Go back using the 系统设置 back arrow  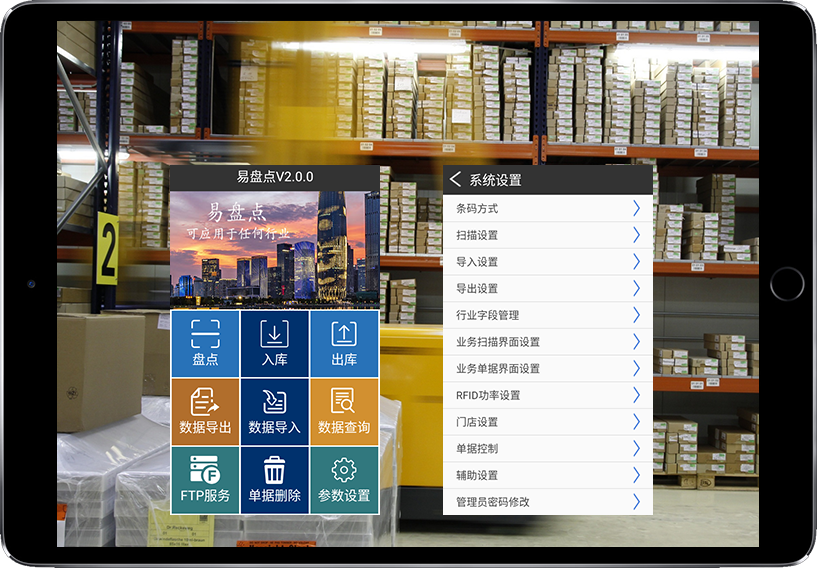[x=456, y=180]
